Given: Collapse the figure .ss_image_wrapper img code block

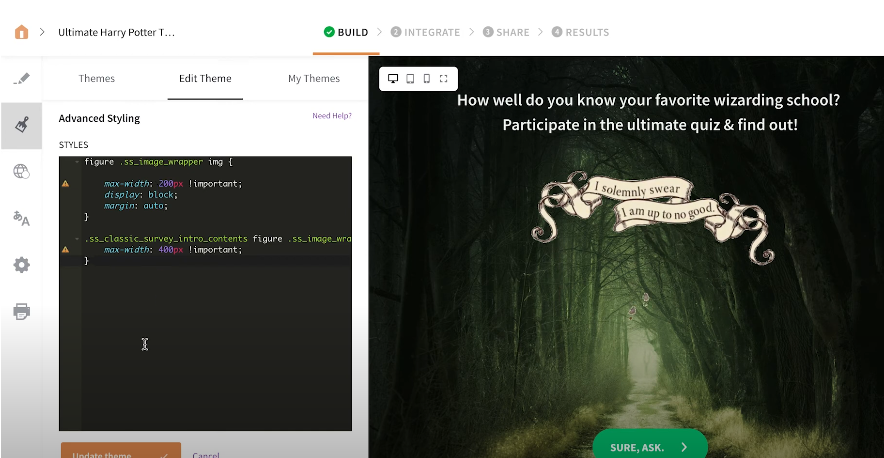Looking at the screenshot, I should (x=77, y=162).
